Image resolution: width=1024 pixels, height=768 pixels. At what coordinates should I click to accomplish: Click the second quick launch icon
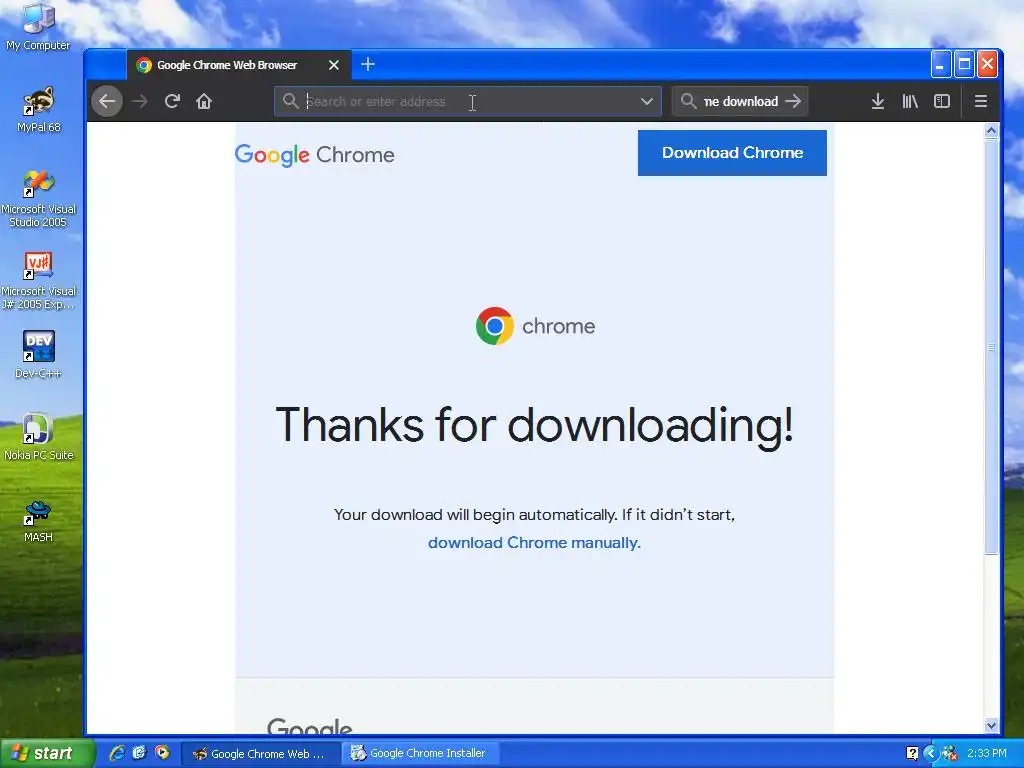coord(139,753)
